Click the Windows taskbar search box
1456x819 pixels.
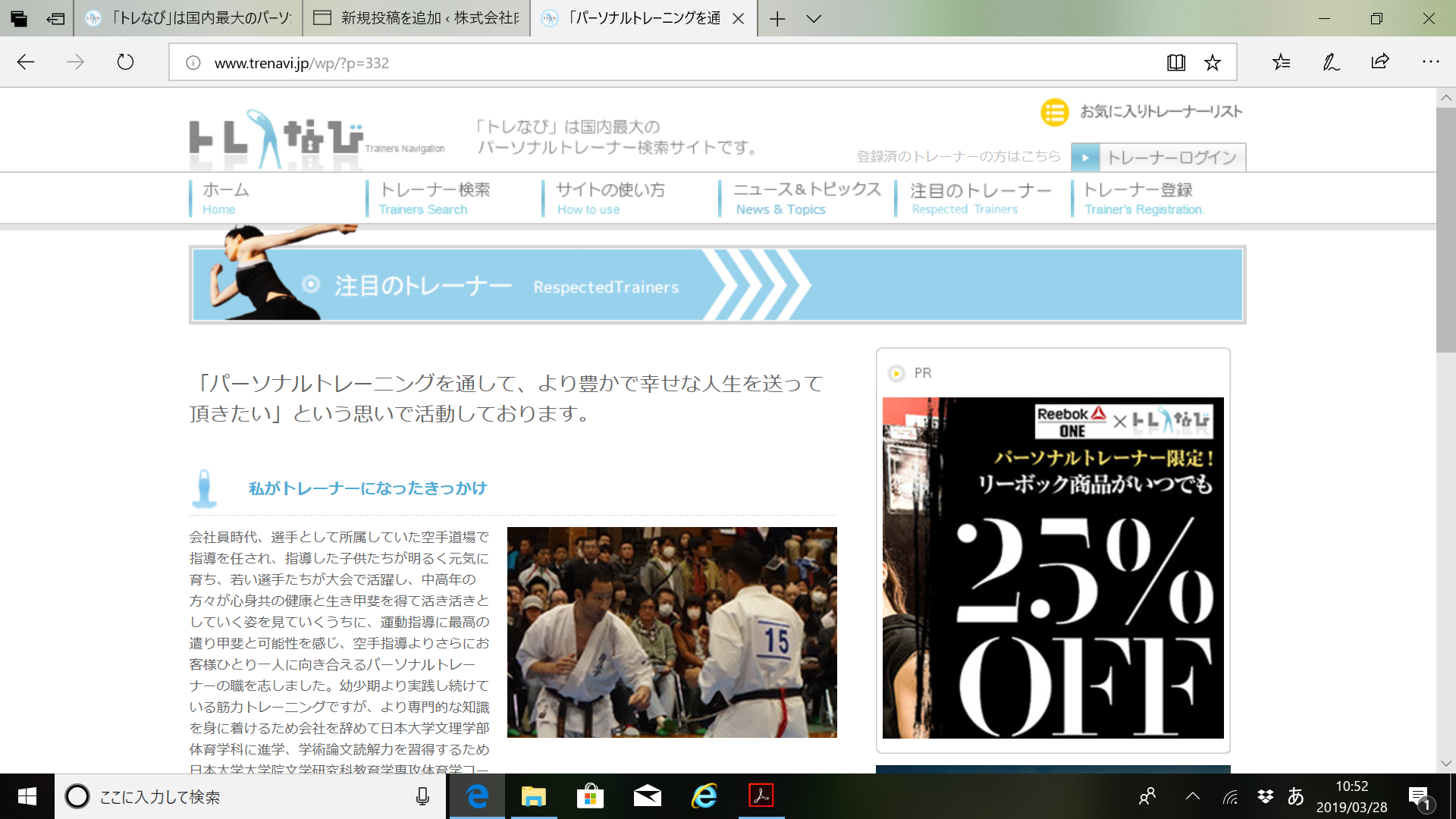(x=250, y=796)
